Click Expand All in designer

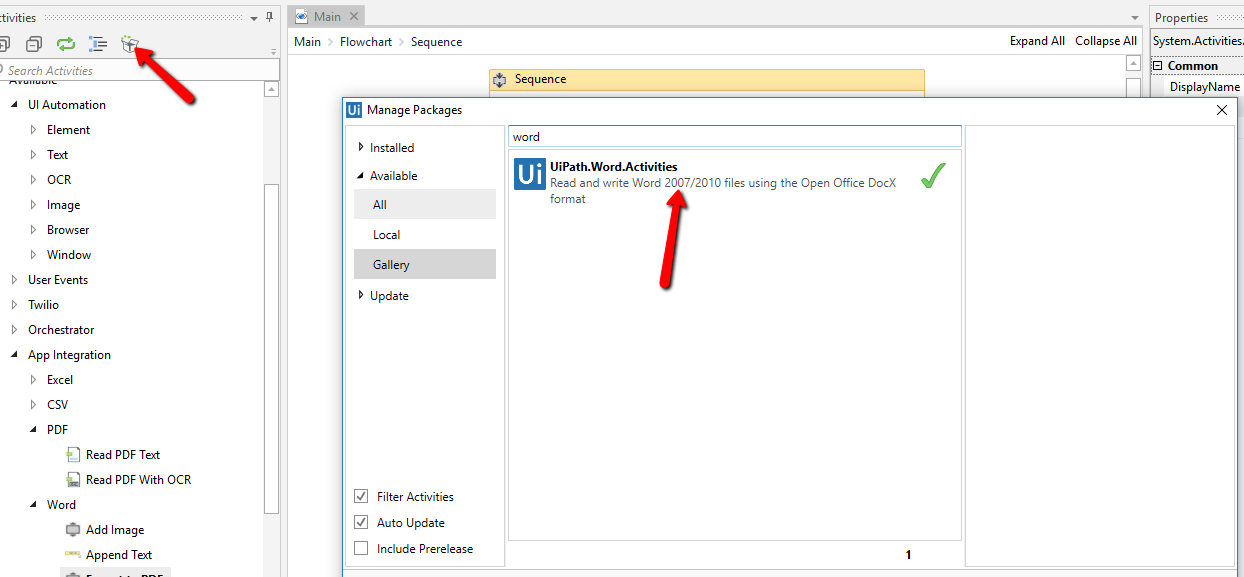point(1037,41)
